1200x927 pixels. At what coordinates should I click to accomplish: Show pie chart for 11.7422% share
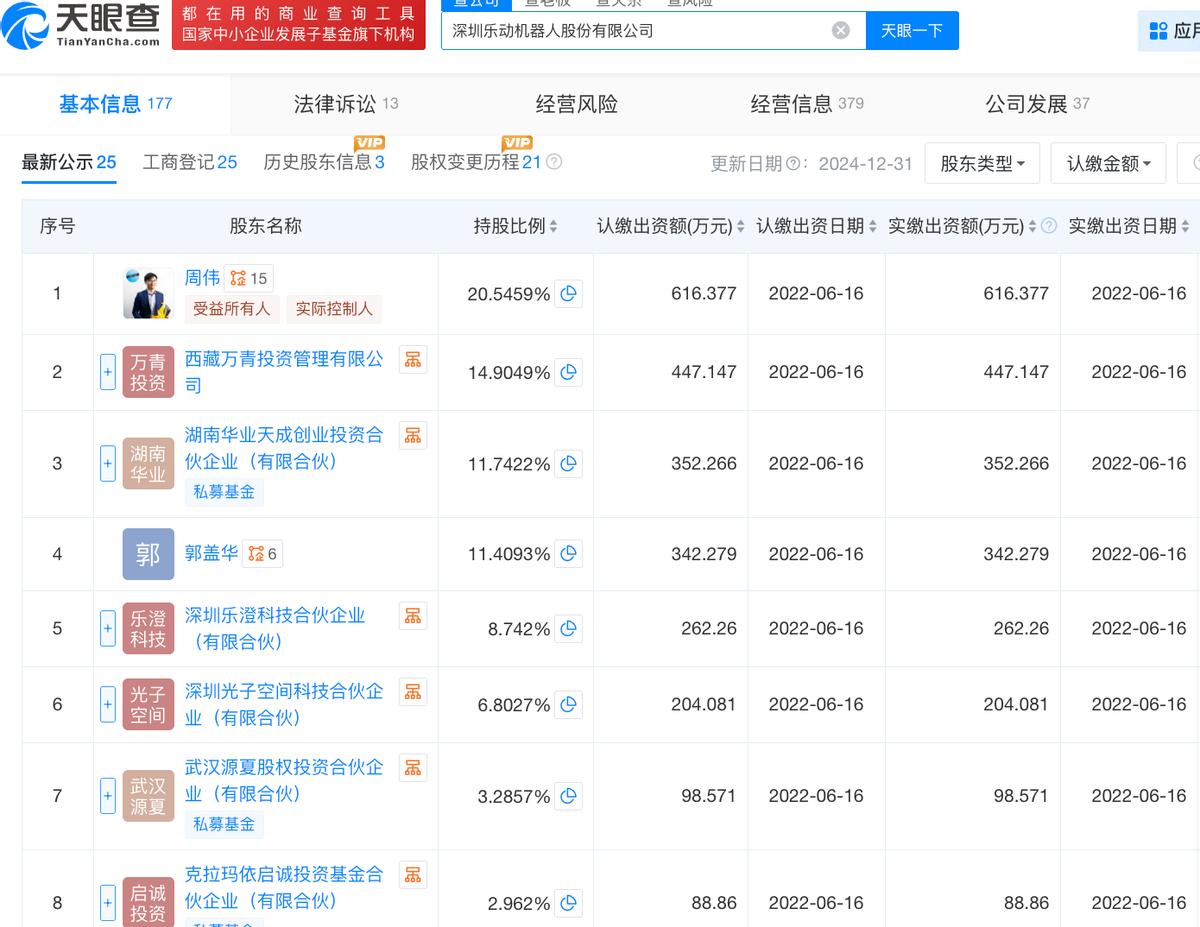pyautogui.click(x=569, y=464)
